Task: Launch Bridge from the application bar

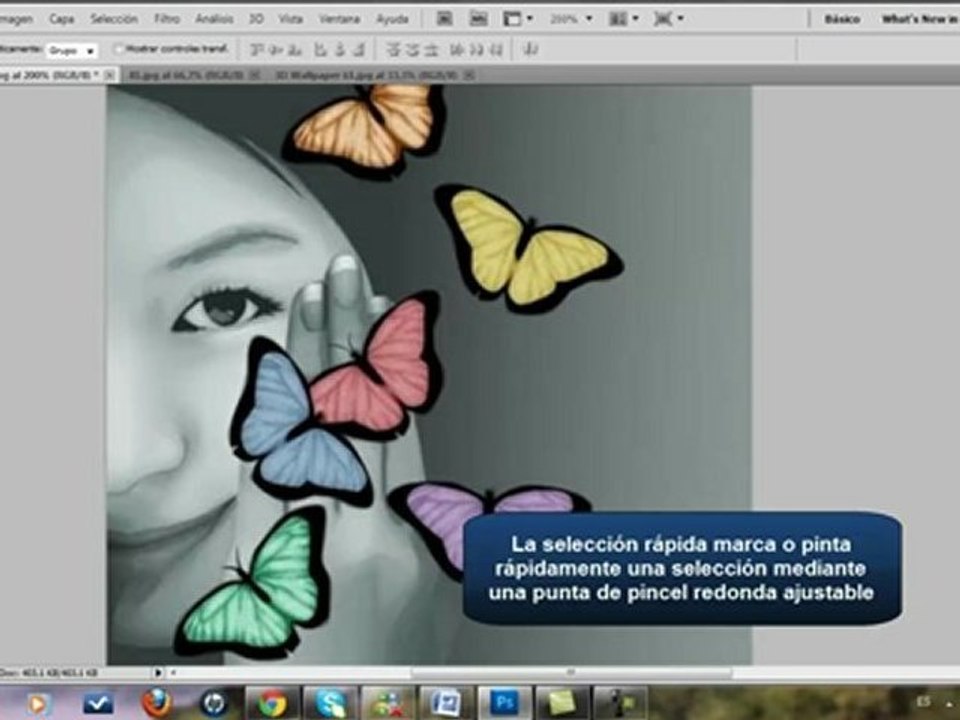Action: click(444, 19)
